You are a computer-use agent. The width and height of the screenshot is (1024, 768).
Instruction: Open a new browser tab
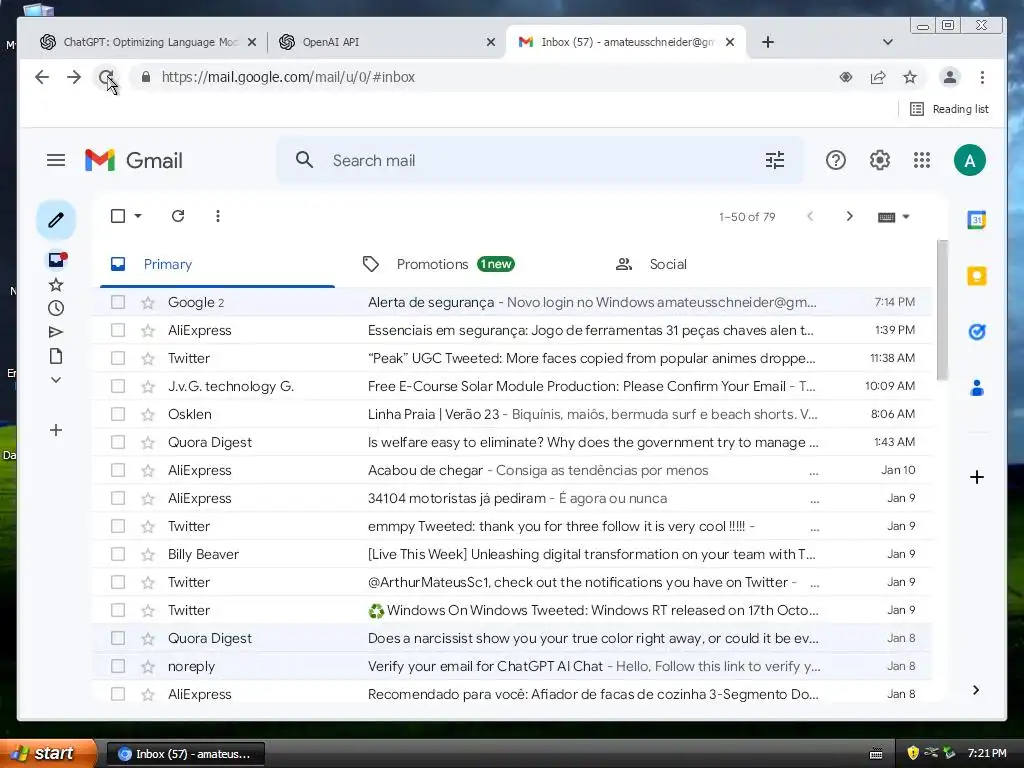click(x=768, y=42)
